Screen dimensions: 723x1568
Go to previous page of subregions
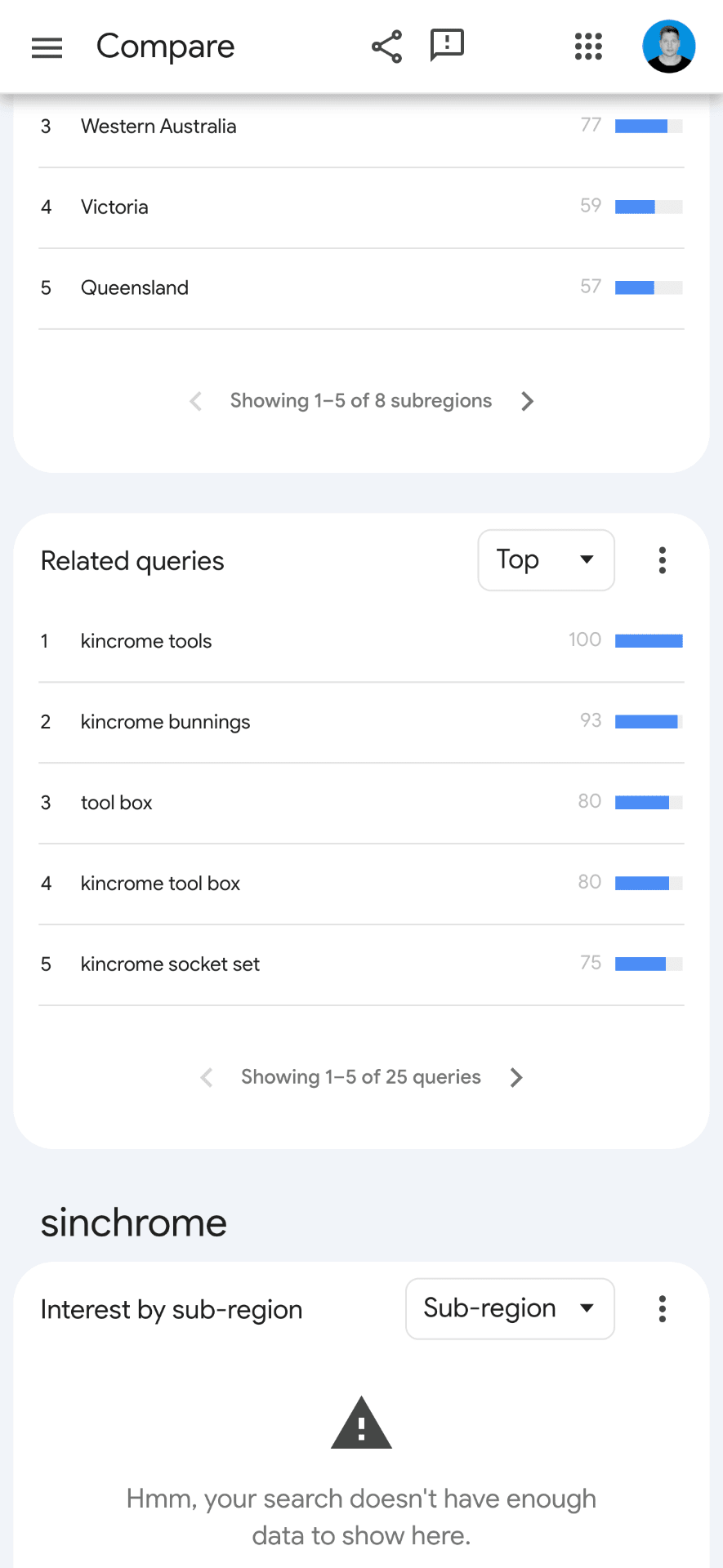tap(195, 401)
